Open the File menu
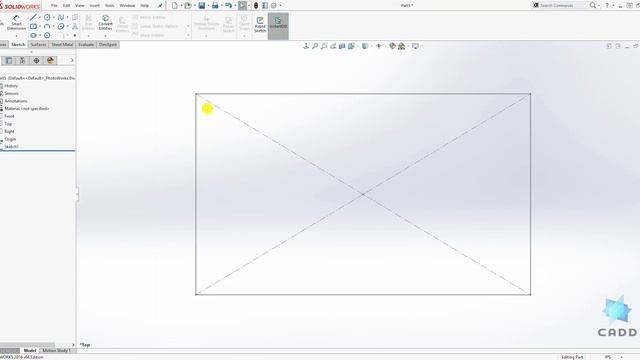The image size is (640, 360). (x=54, y=5)
